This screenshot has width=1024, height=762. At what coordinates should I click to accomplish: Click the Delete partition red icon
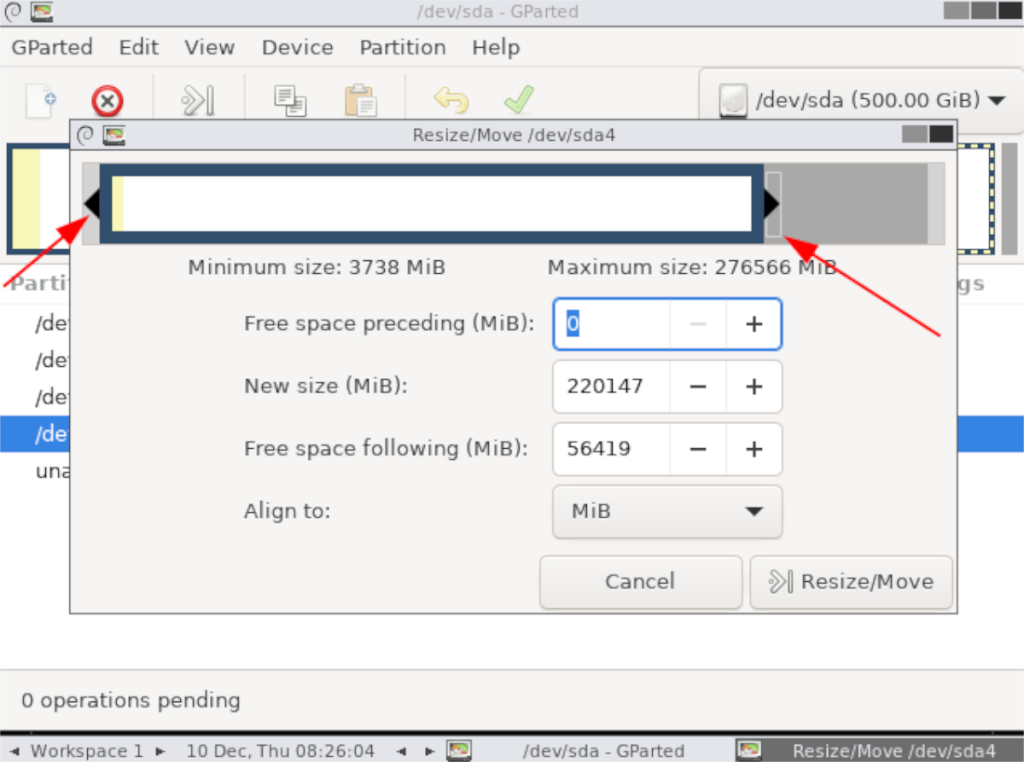pos(107,101)
